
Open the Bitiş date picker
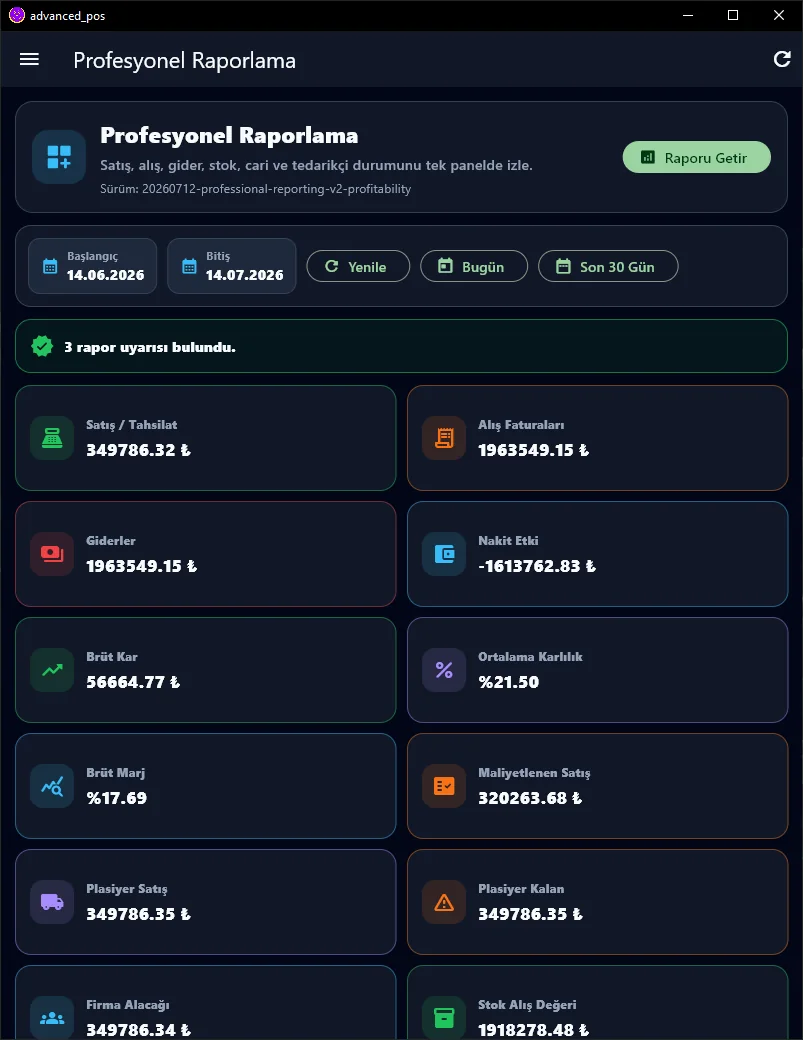(x=232, y=266)
